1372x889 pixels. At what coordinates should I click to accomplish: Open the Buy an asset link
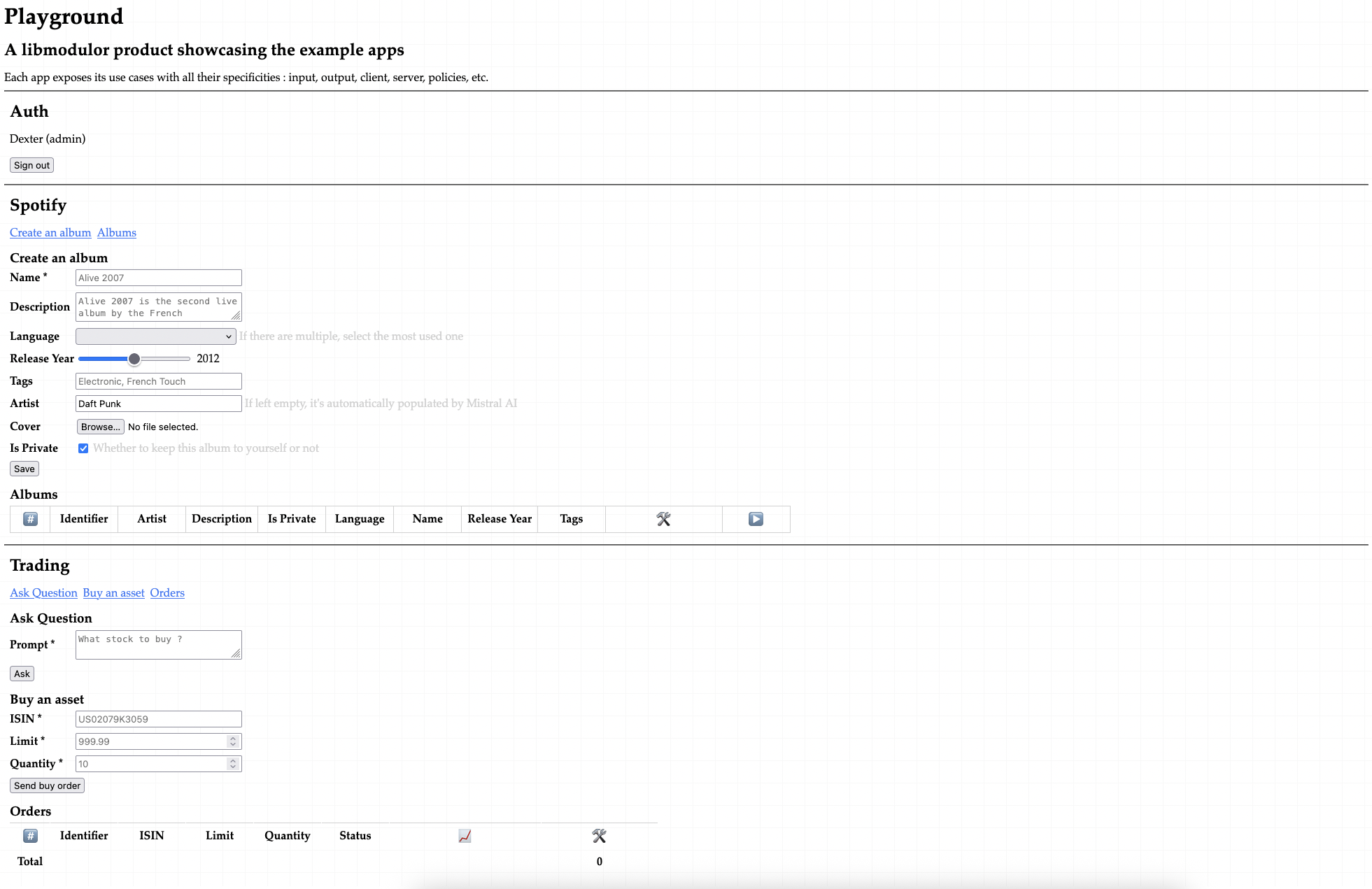point(113,592)
